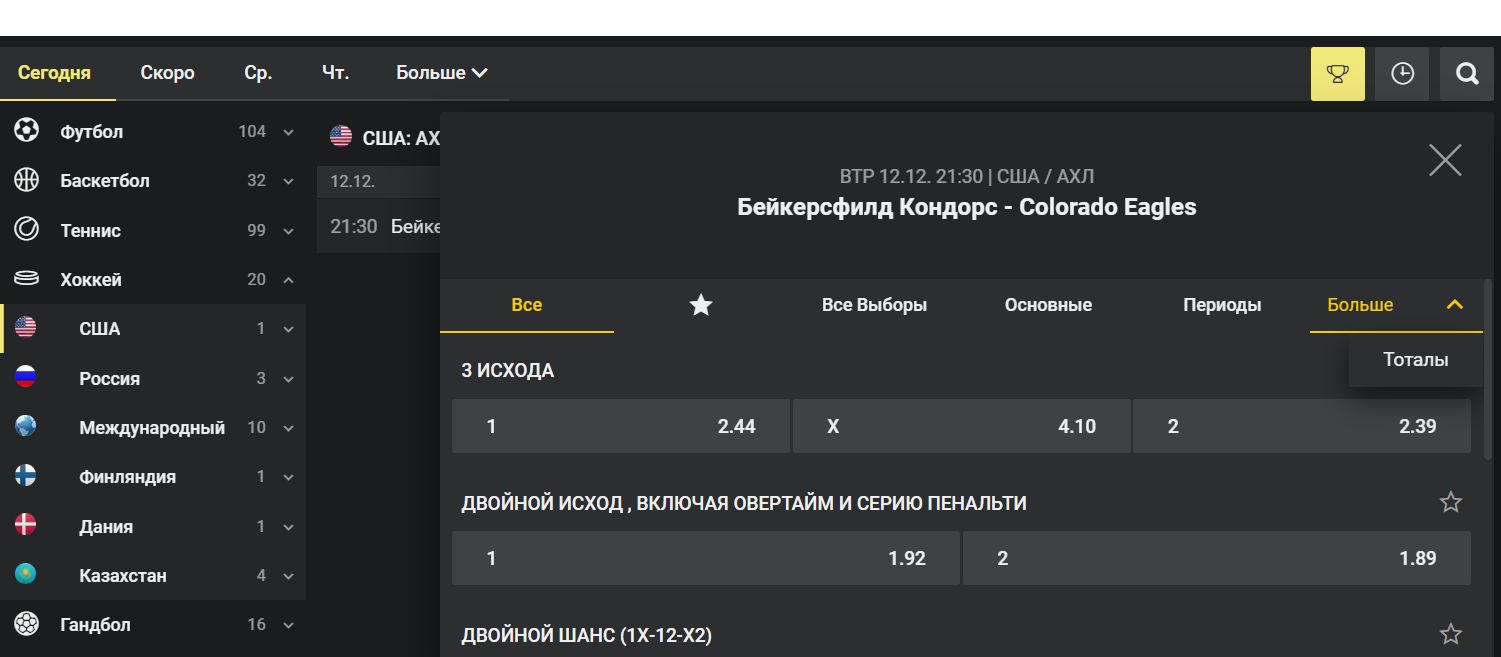Expand the Россия hockey leagues

pos(288,379)
